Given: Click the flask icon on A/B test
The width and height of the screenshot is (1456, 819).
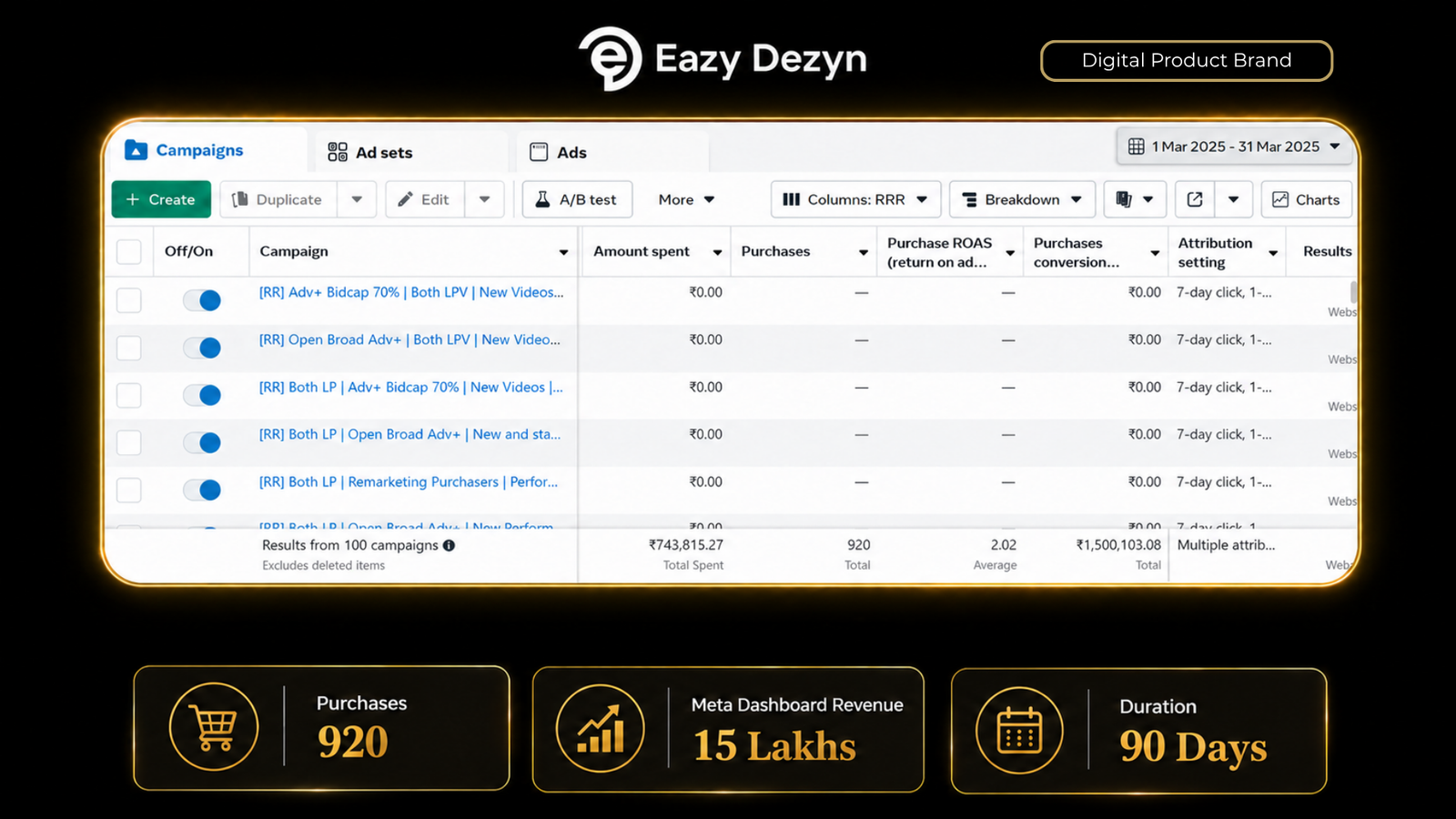Looking at the screenshot, I should 542,199.
